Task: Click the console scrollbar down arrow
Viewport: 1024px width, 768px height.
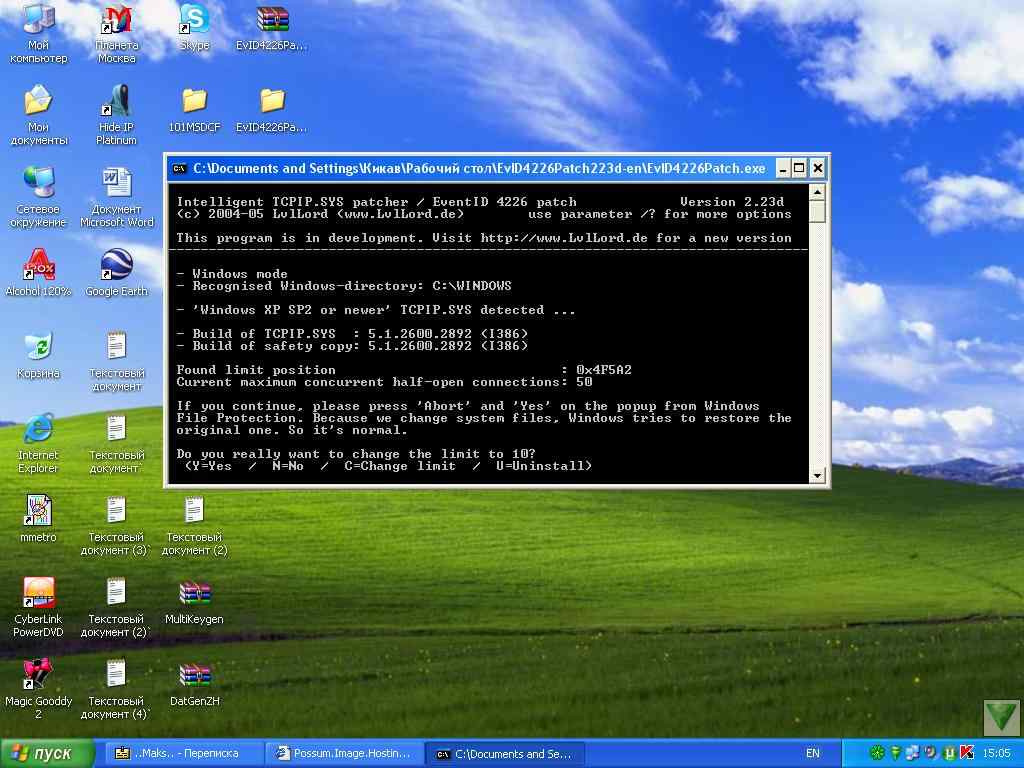Action: point(817,475)
